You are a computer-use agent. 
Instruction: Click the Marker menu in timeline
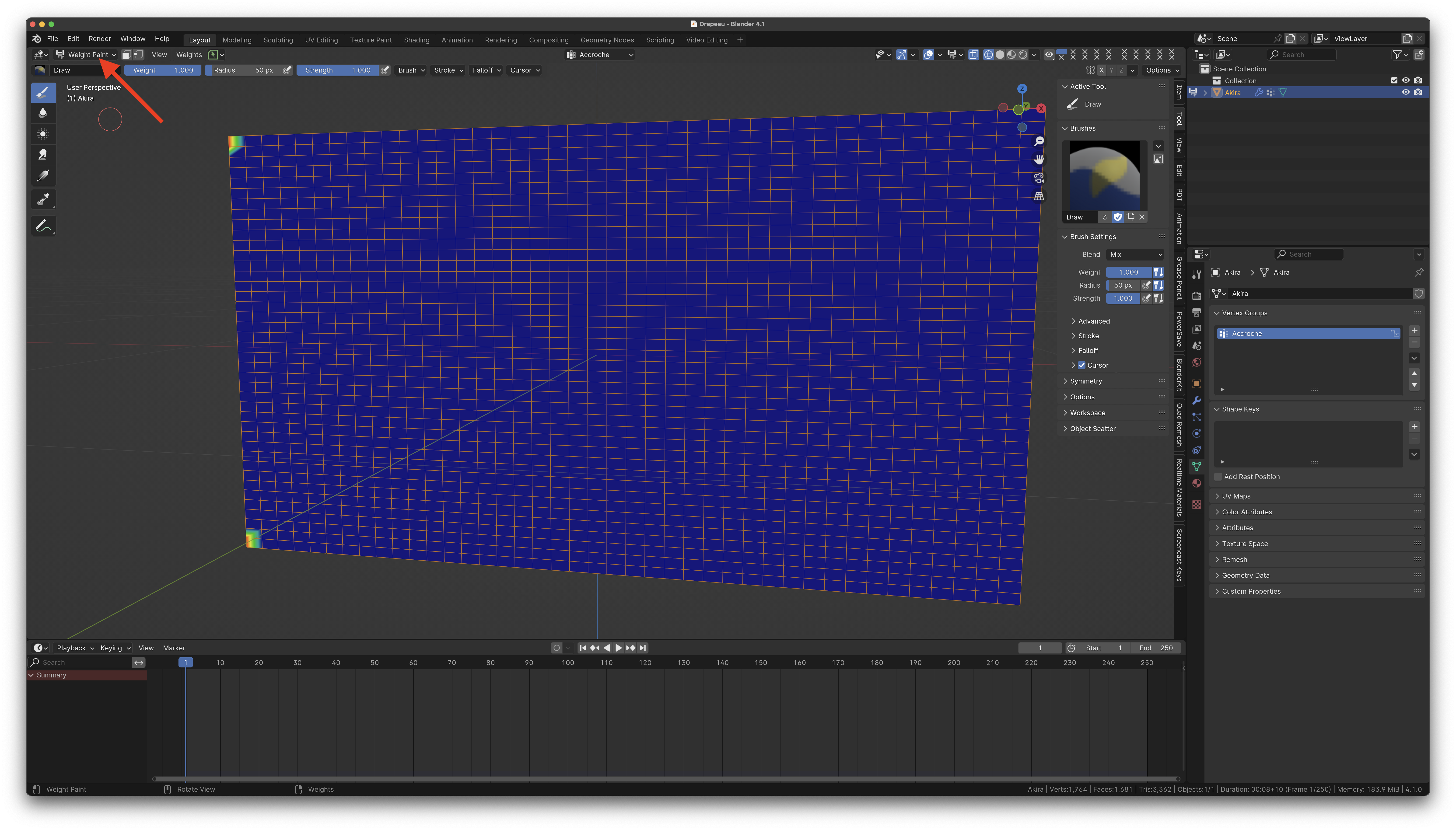pos(174,648)
